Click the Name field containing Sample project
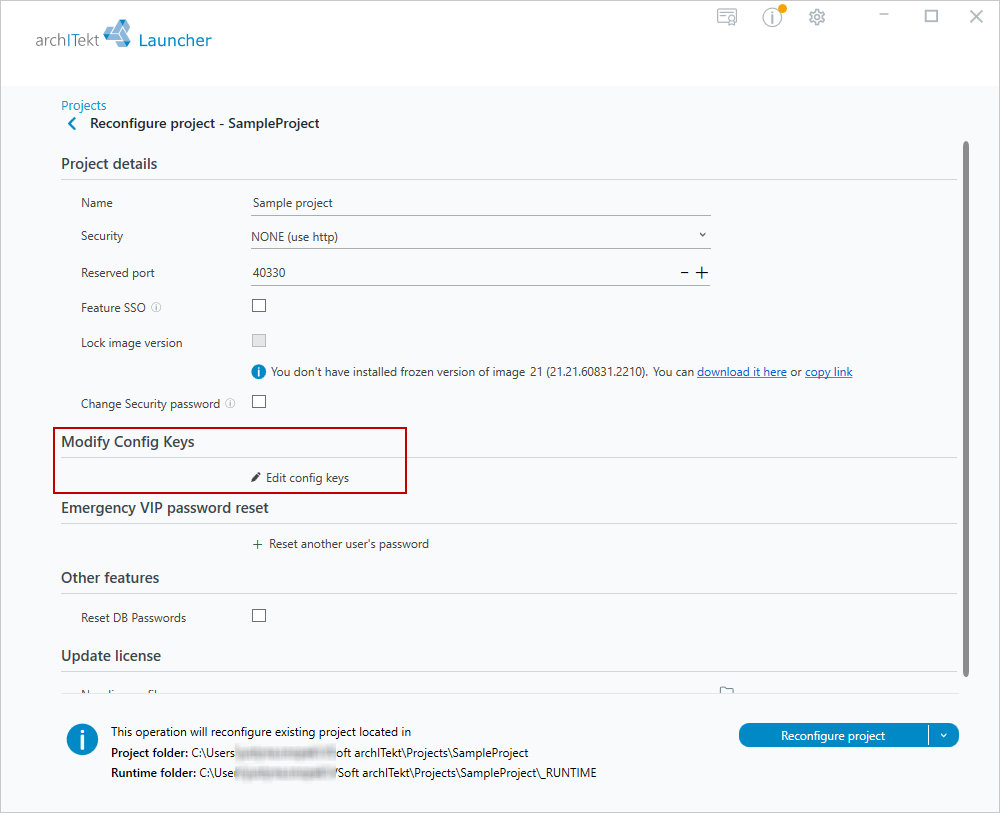 [x=480, y=203]
